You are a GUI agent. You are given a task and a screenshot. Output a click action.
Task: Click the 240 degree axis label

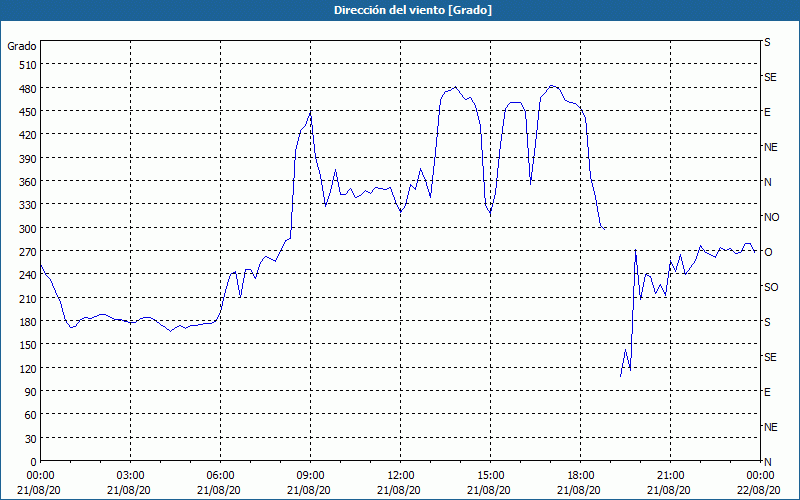28,276
